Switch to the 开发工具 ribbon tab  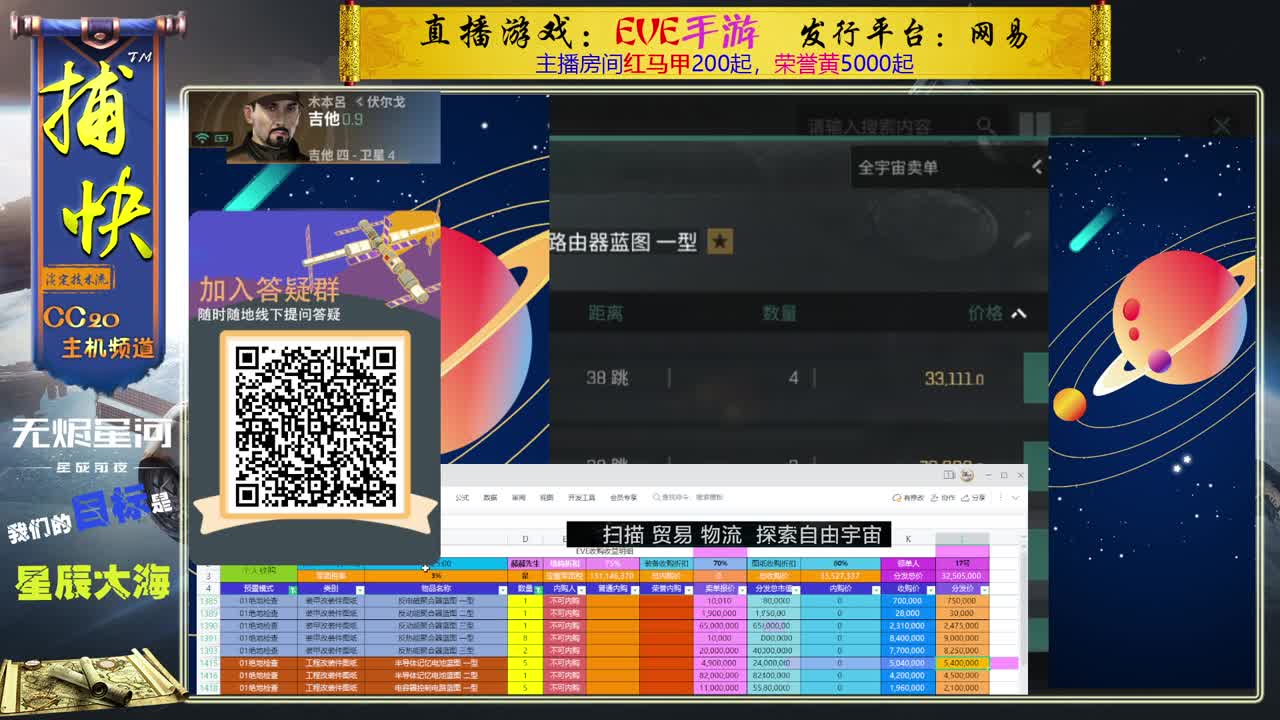pyautogui.click(x=582, y=497)
